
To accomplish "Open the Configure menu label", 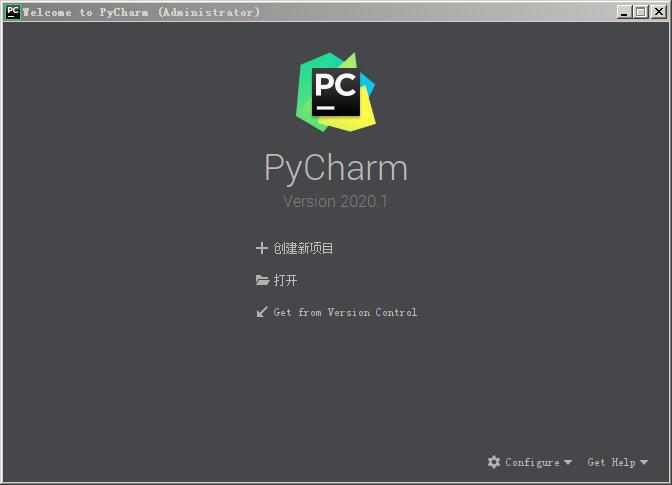I will [532, 462].
